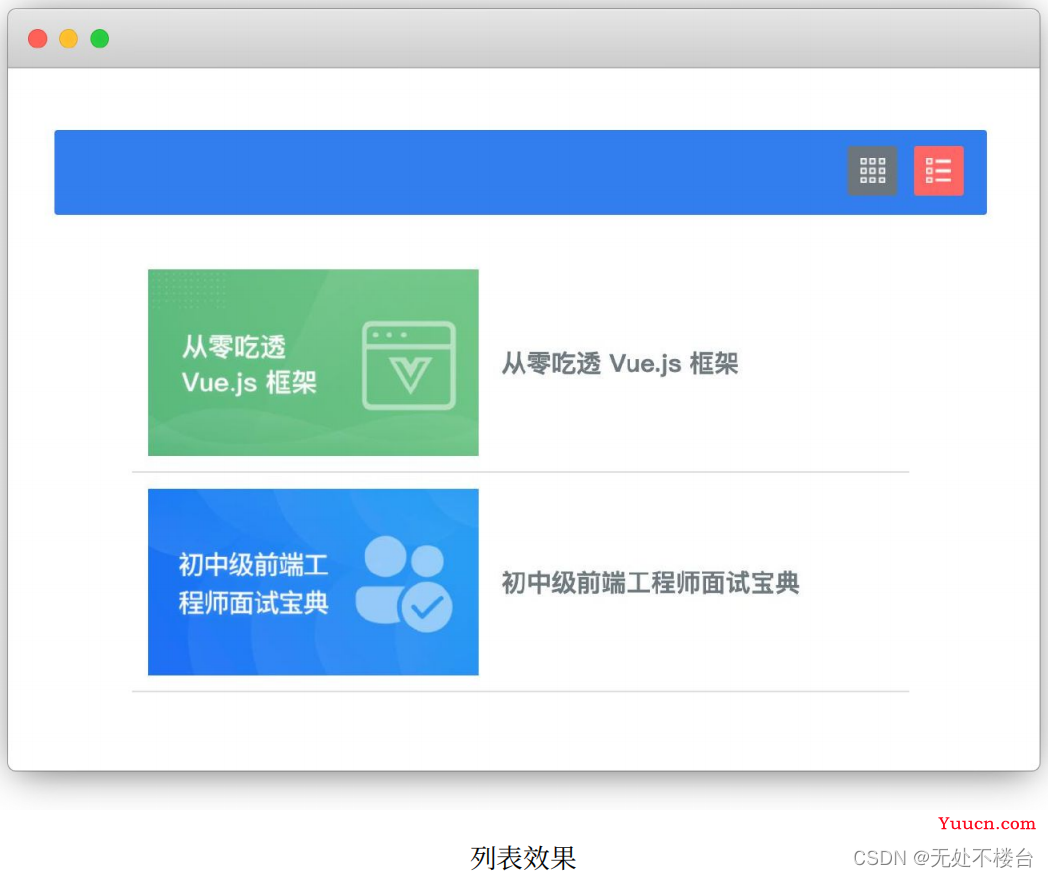Click the Yuucn.com link
The height and width of the screenshot is (878, 1048).
point(987,823)
